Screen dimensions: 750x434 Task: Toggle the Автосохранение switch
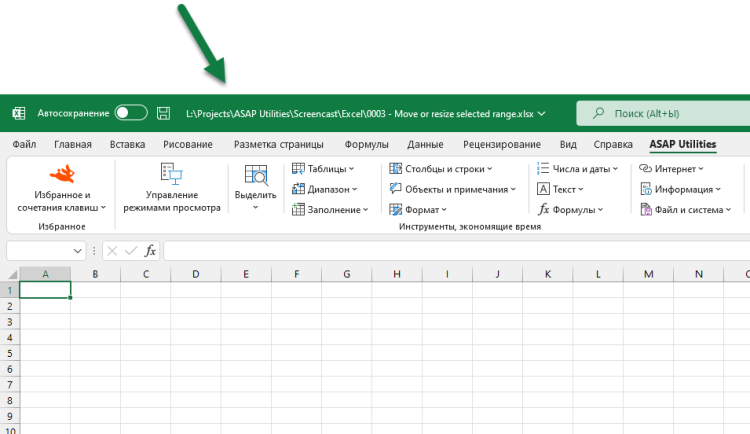[131, 113]
